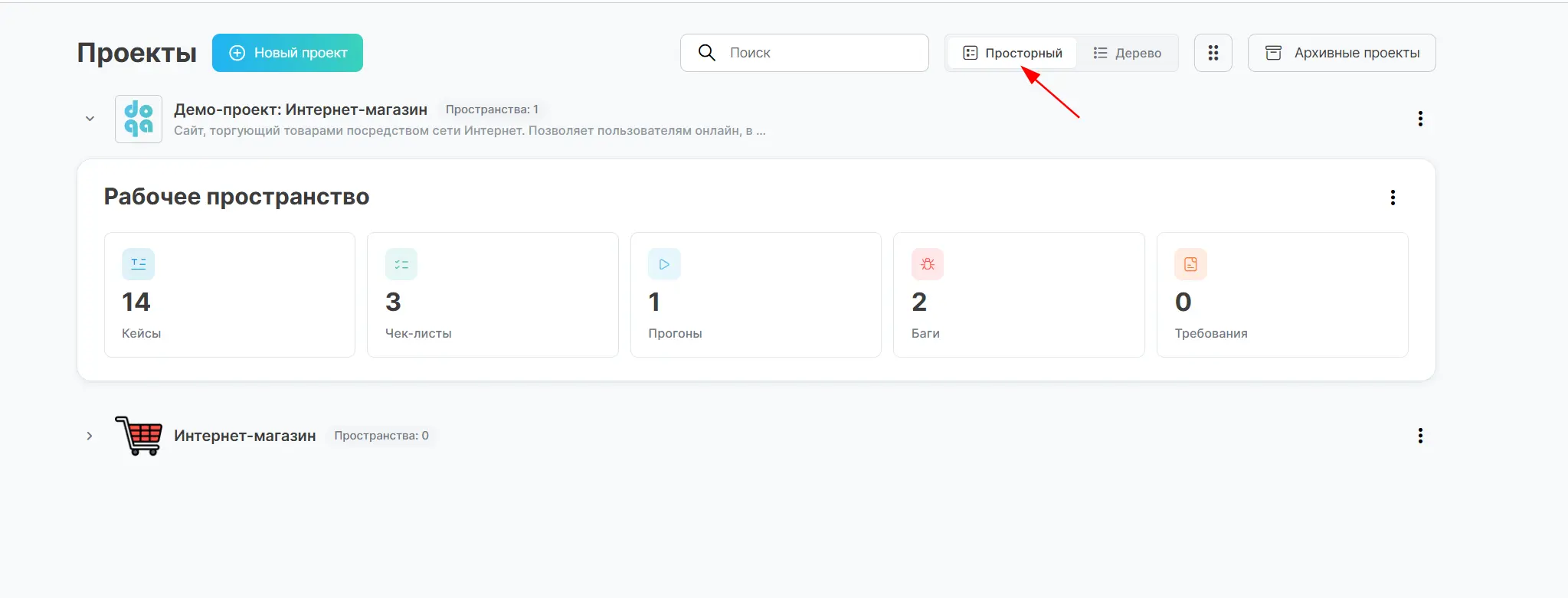The width and height of the screenshot is (1568, 598).
Task: Click the Новый проект button
Action: pyautogui.click(x=287, y=53)
